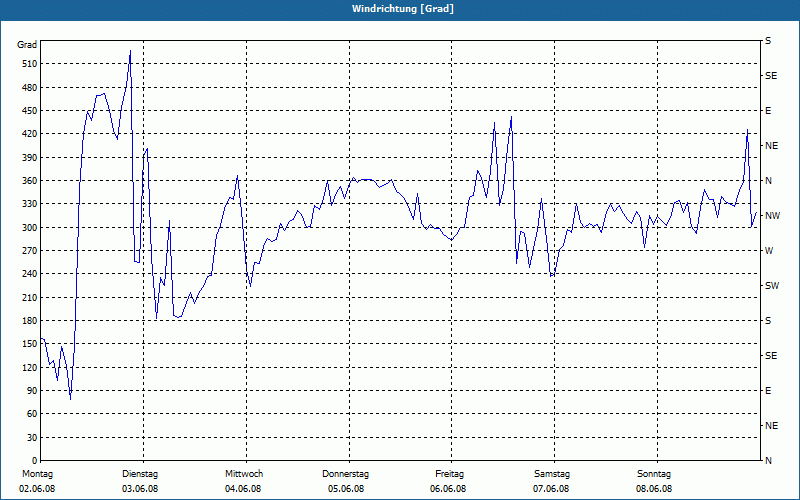Select the 480 value on the y-axis
Screen dimensions: 800x500
tap(29, 88)
